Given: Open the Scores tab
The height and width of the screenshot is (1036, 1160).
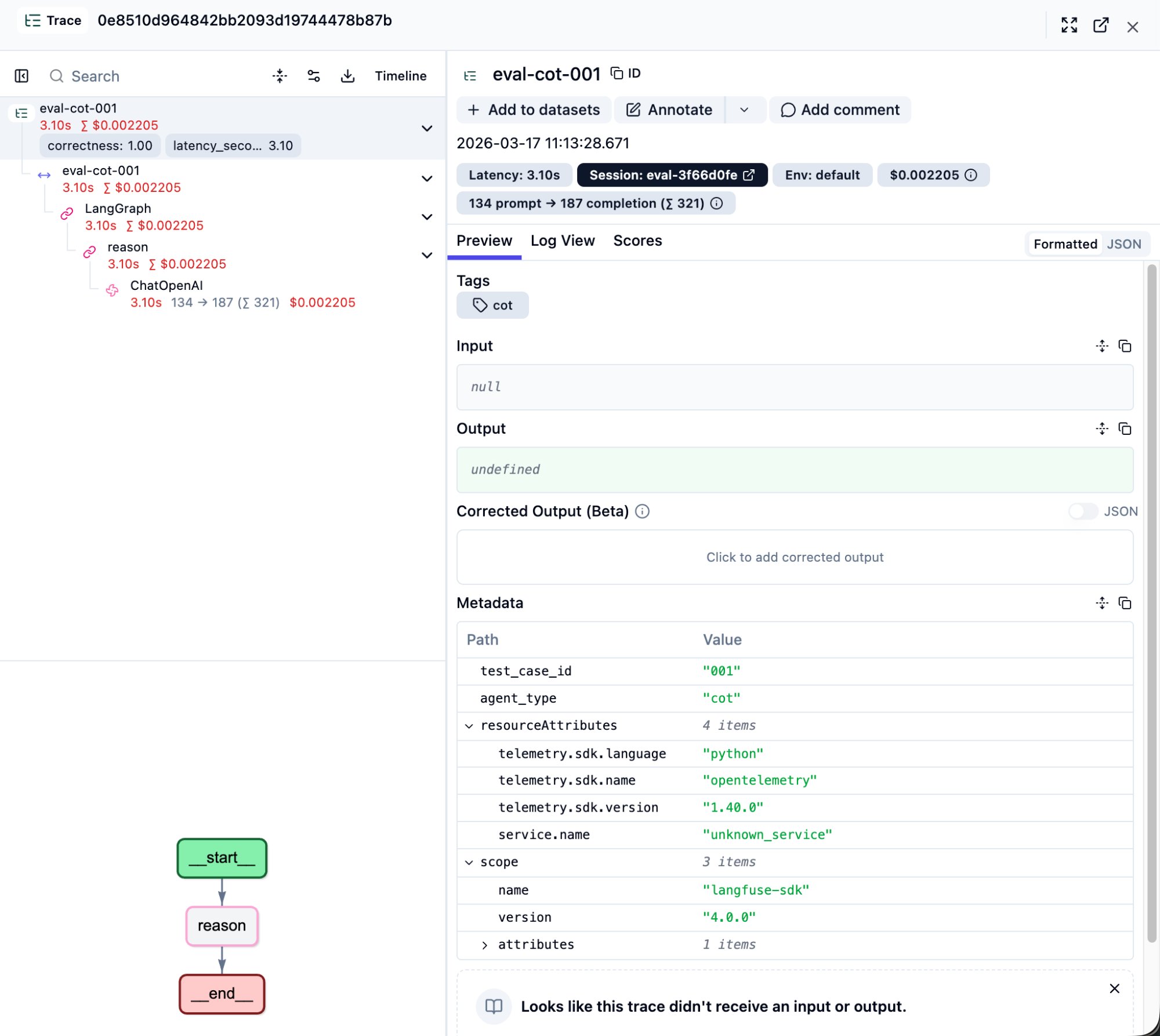Looking at the screenshot, I should pyautogui.click(x=637, y=241).
